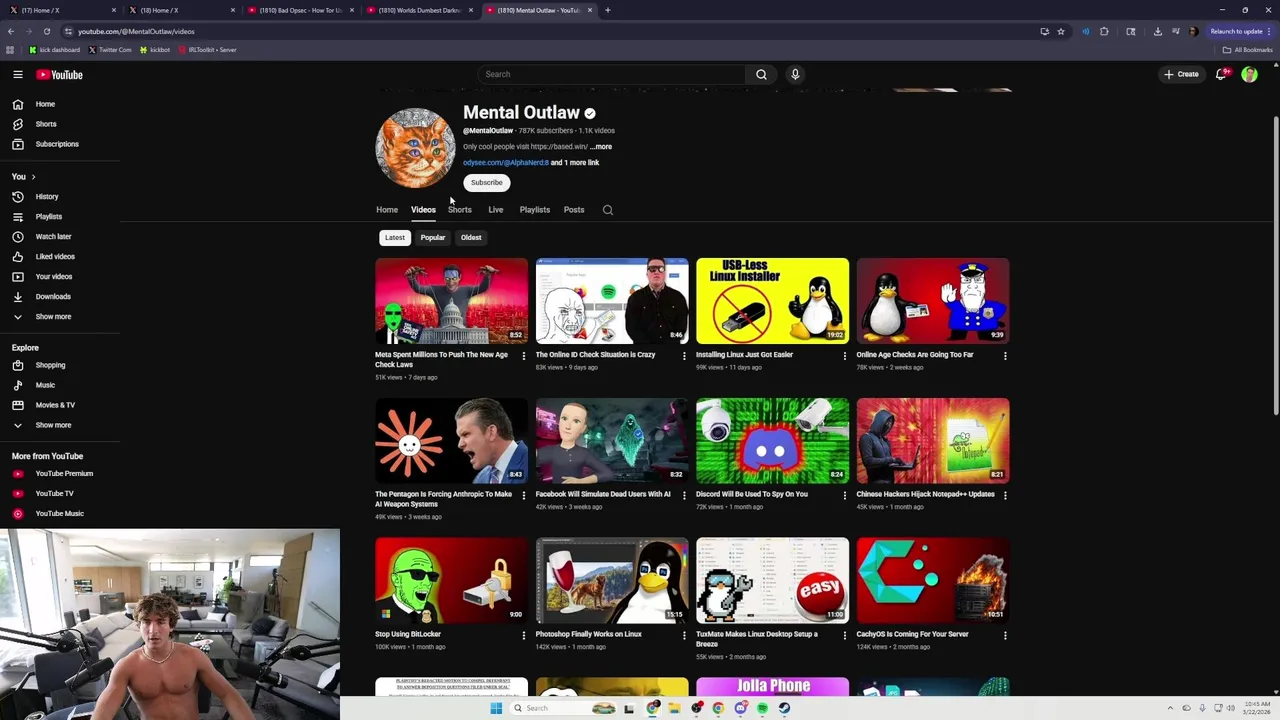Click the search magnifier button
This screenshot has width=1280, height=720.
[761, 74]
